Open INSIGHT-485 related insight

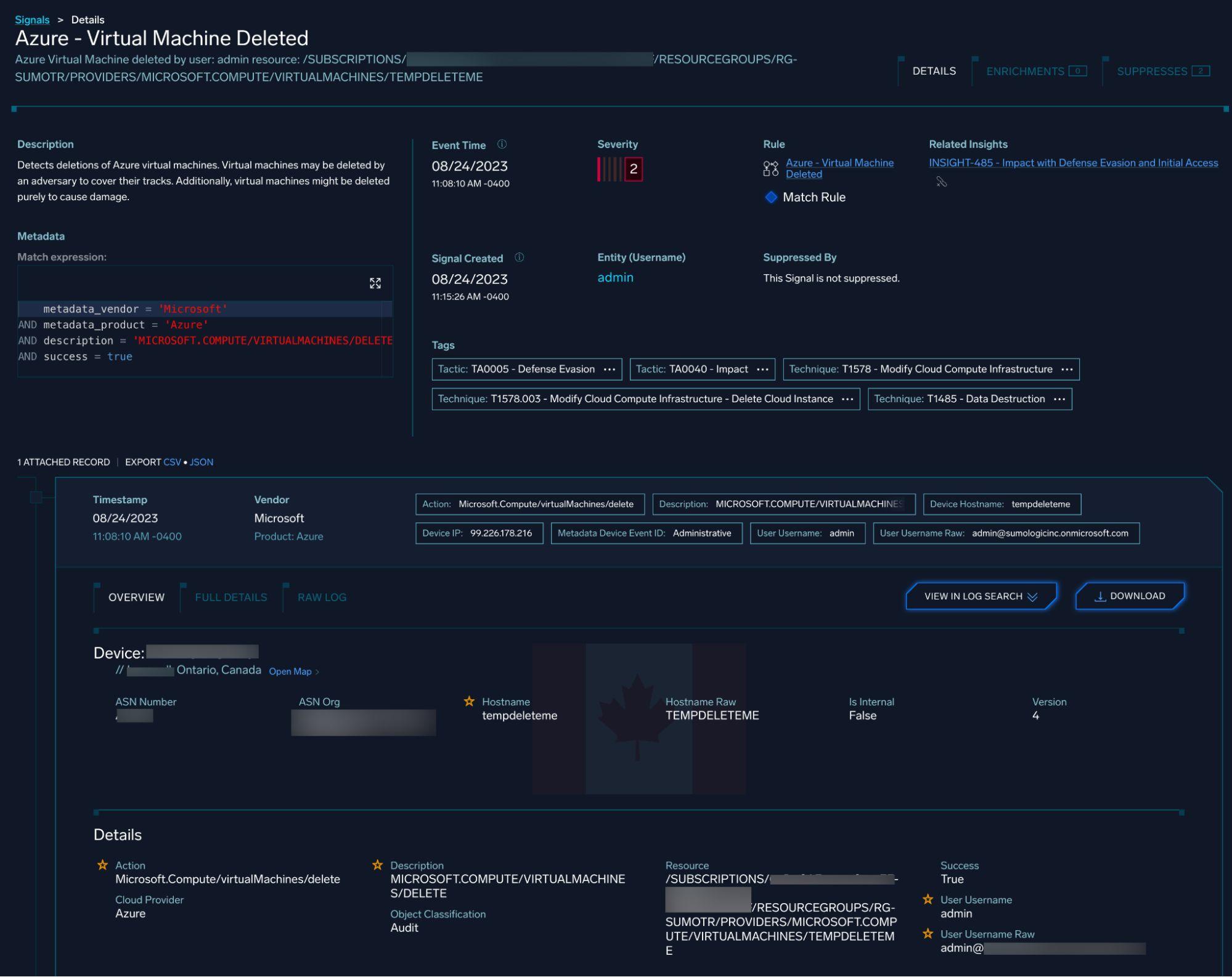point(1073,162)
